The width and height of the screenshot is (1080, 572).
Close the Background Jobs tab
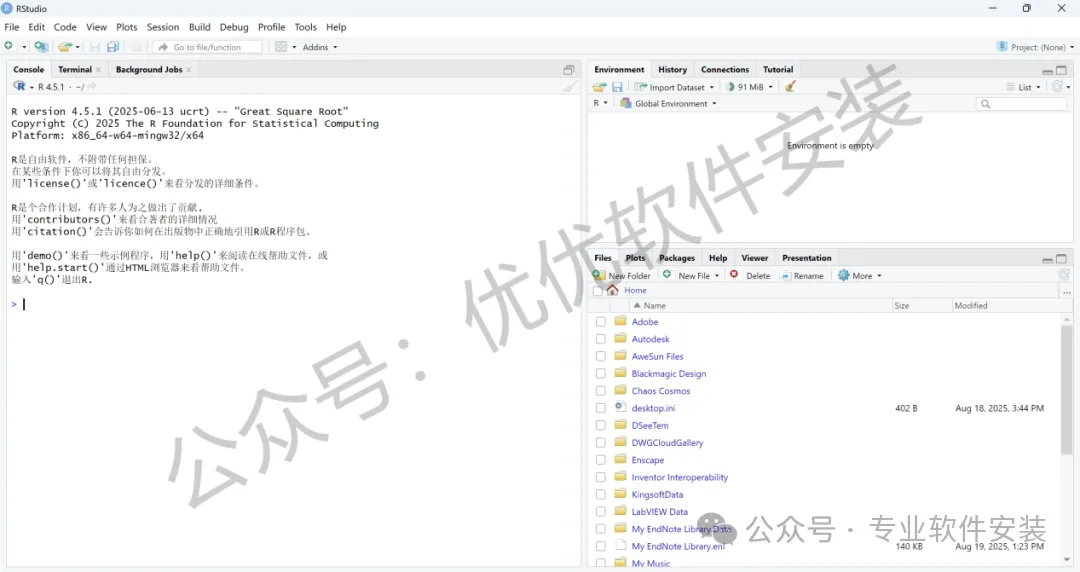click(189, 70)
